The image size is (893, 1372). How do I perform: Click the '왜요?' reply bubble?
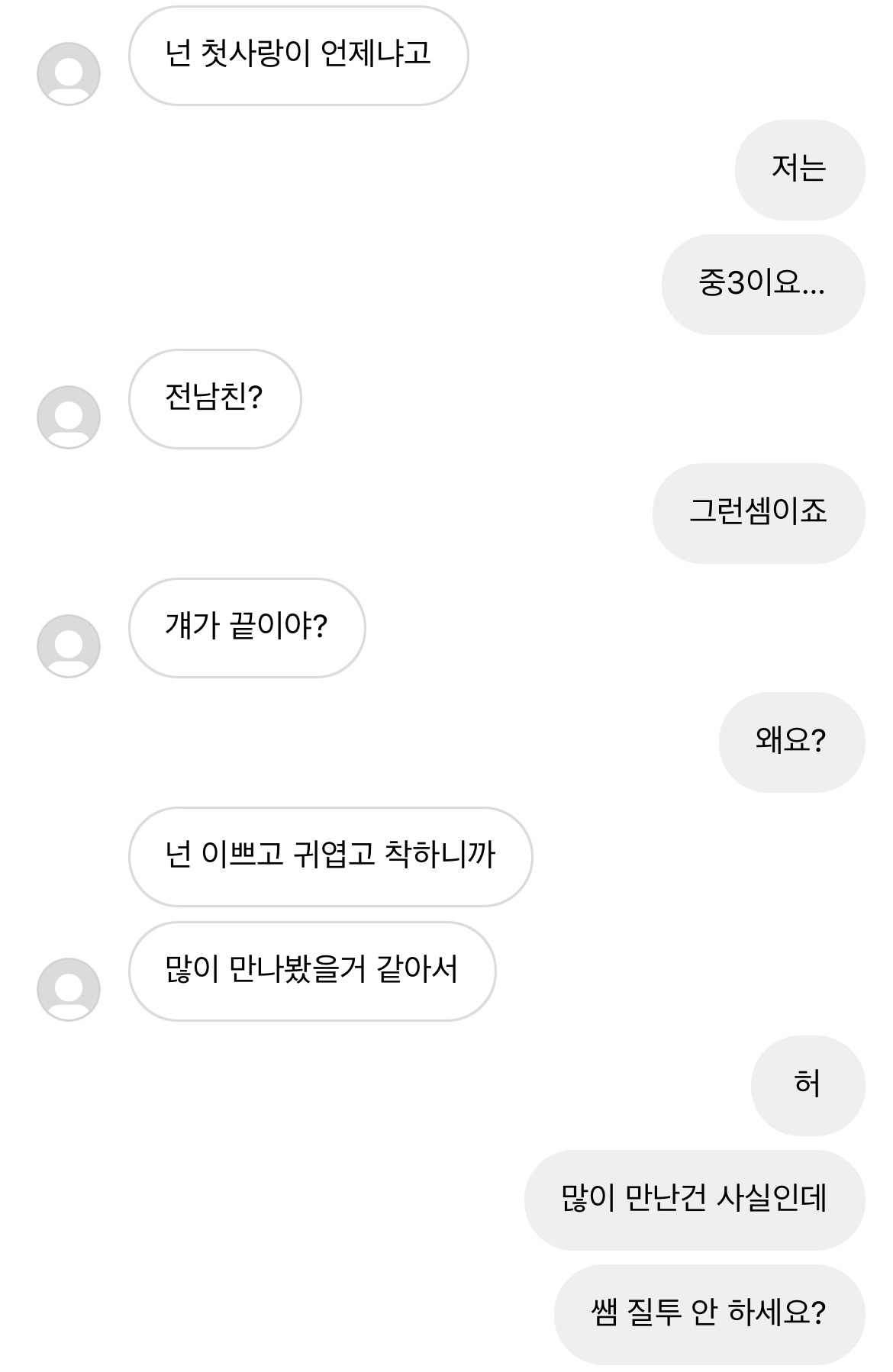[x=791, y=742]
